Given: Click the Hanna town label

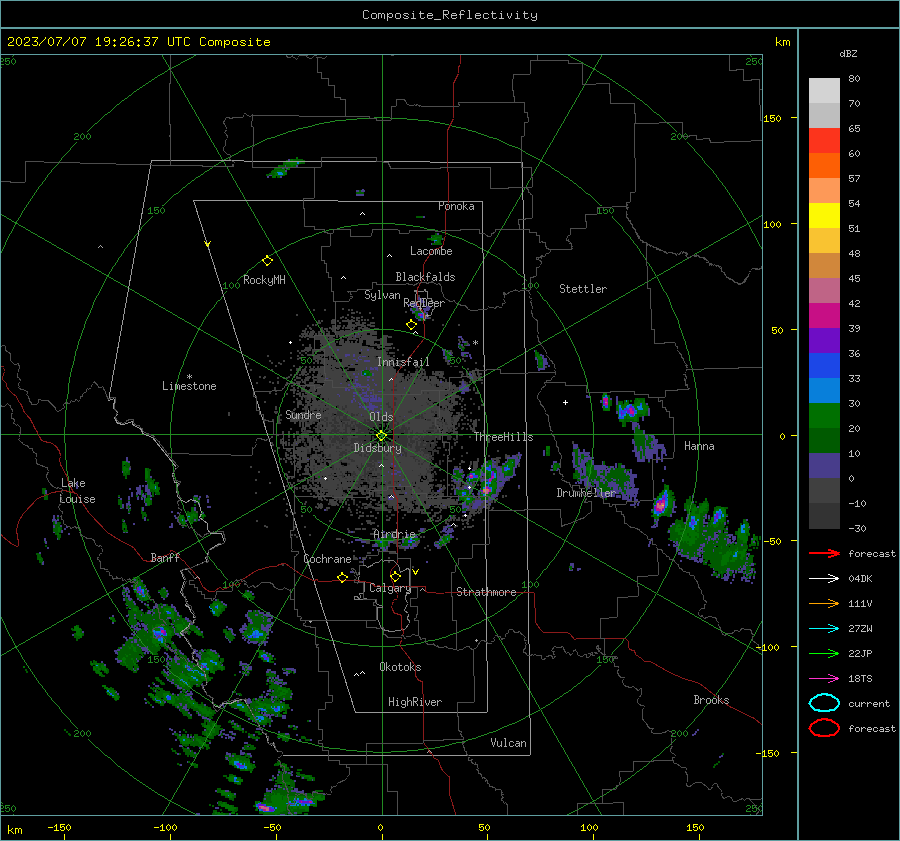Looking at the screenshot, I should (x=699, y=446).
